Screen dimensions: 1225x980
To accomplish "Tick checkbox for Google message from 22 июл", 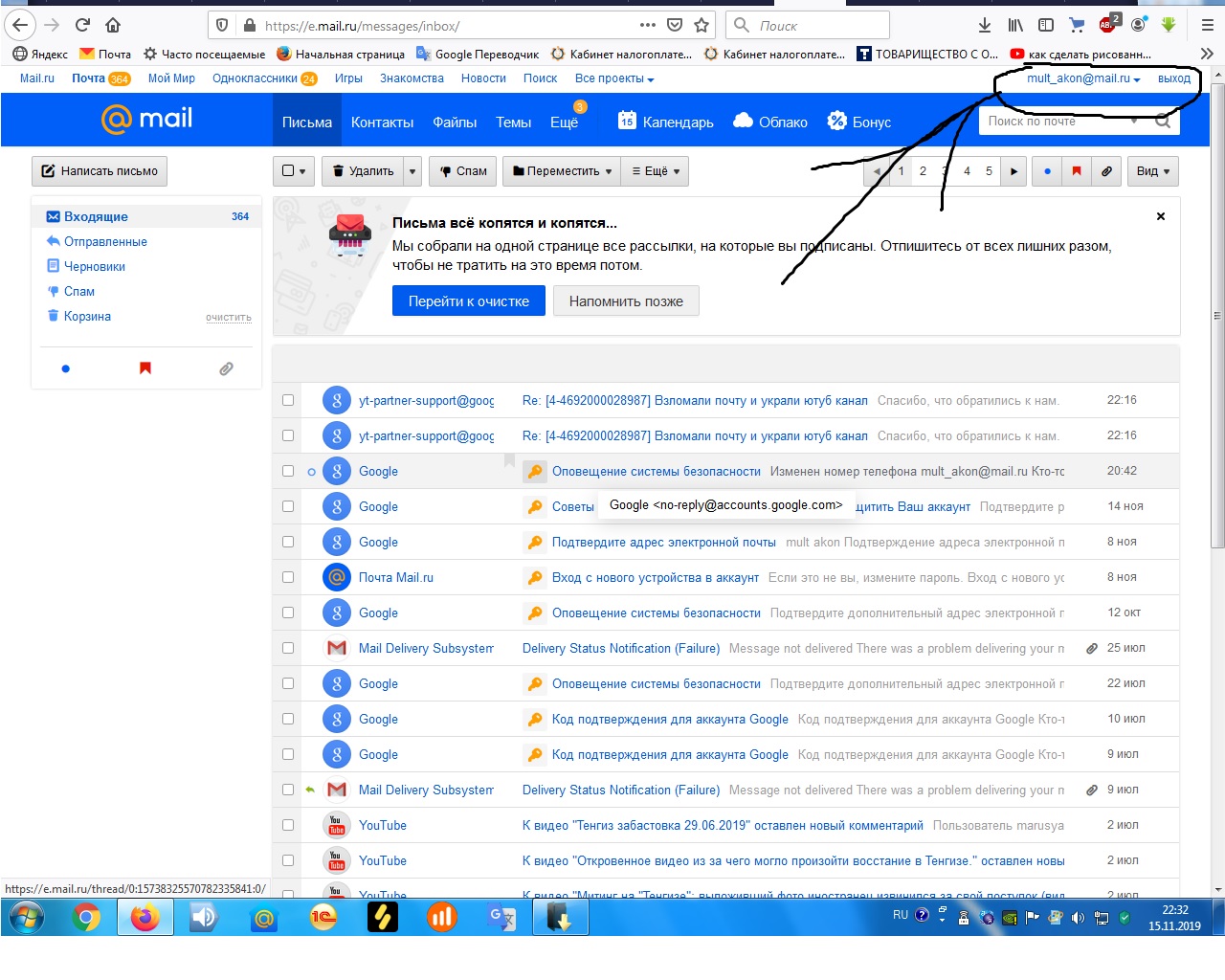I will (288, 683).
